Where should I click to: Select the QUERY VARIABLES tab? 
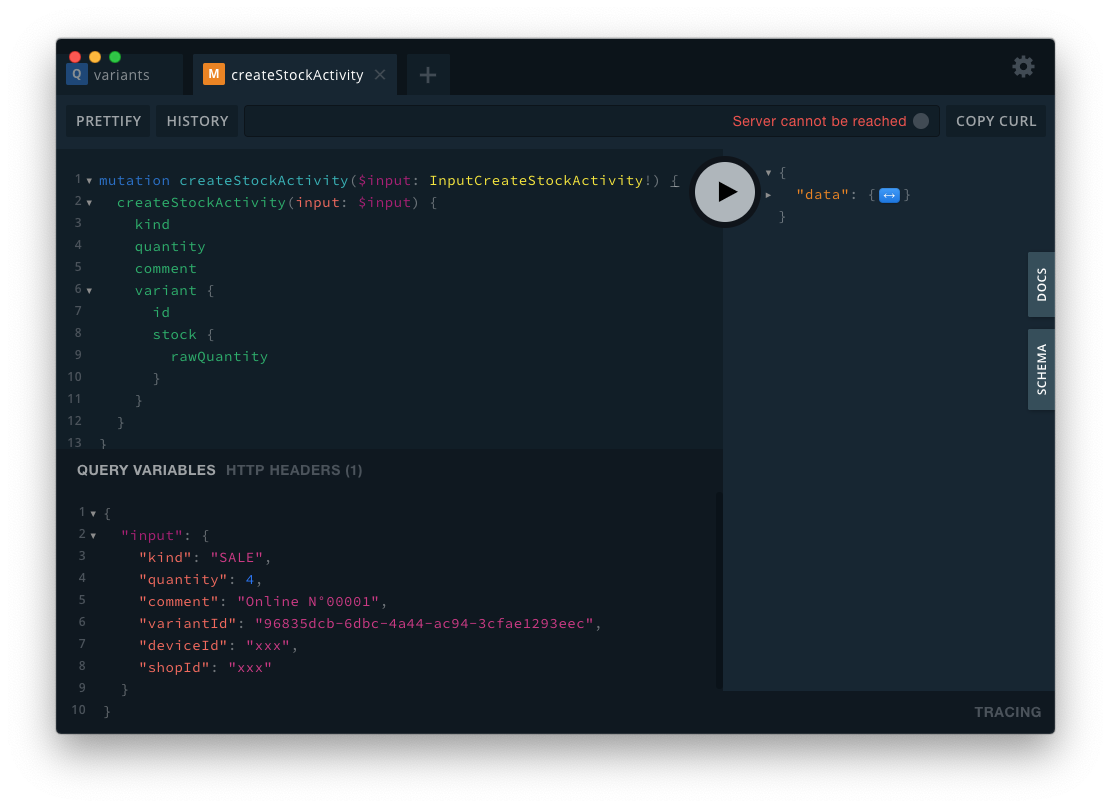pos(146,470)
